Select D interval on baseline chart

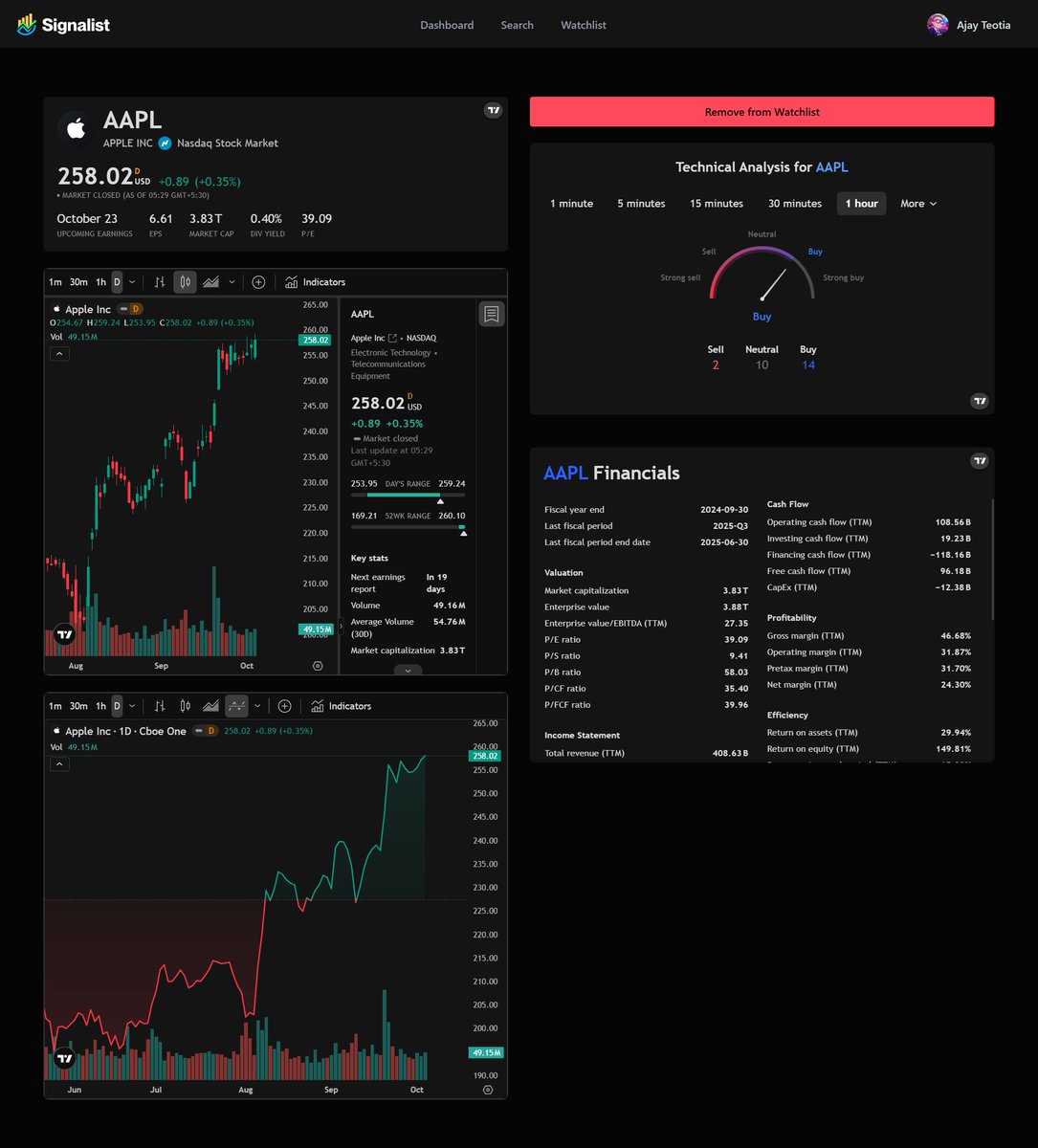[x=117, y=706]
